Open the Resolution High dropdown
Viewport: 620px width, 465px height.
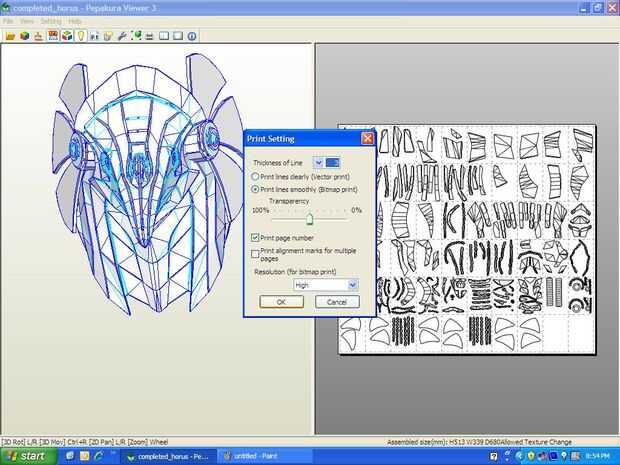(326, 285)
